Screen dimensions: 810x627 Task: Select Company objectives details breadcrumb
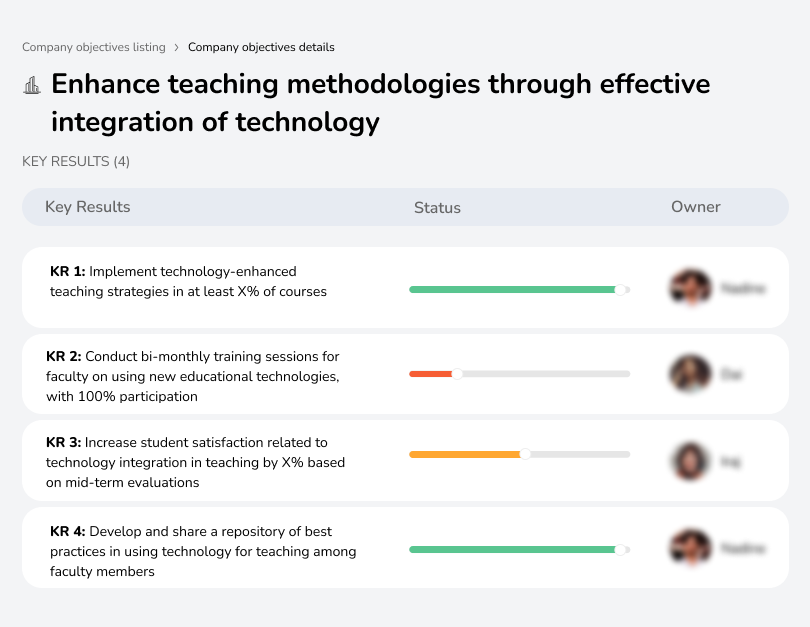coord(261,47)
